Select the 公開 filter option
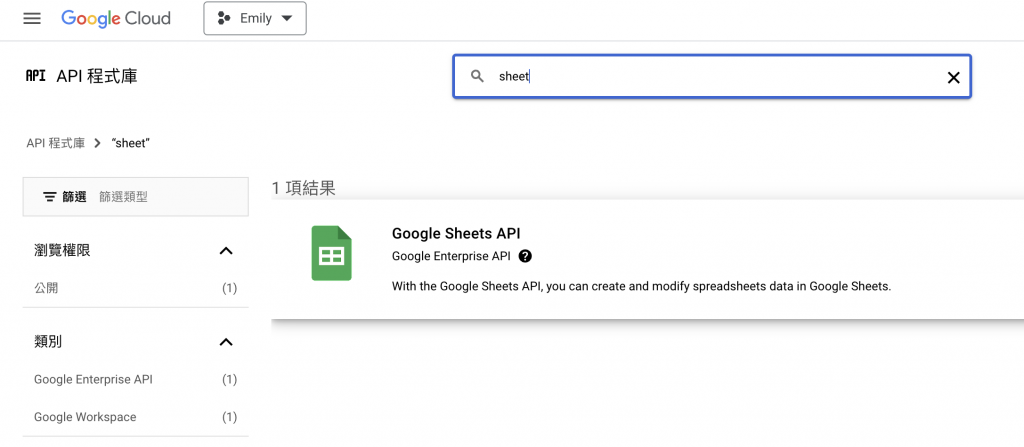Viewport: 1024px width, 447px height. point(46,288)
